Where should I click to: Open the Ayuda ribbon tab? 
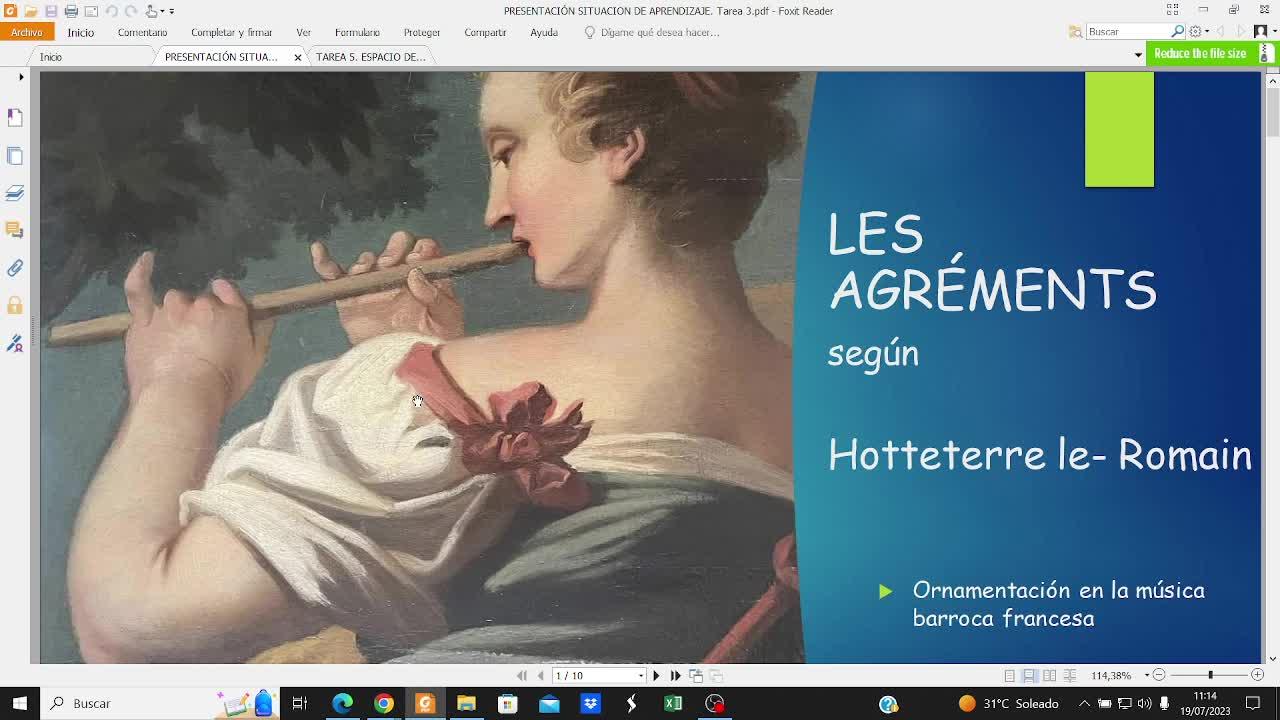pyautogui.click(x=544, y=32)
